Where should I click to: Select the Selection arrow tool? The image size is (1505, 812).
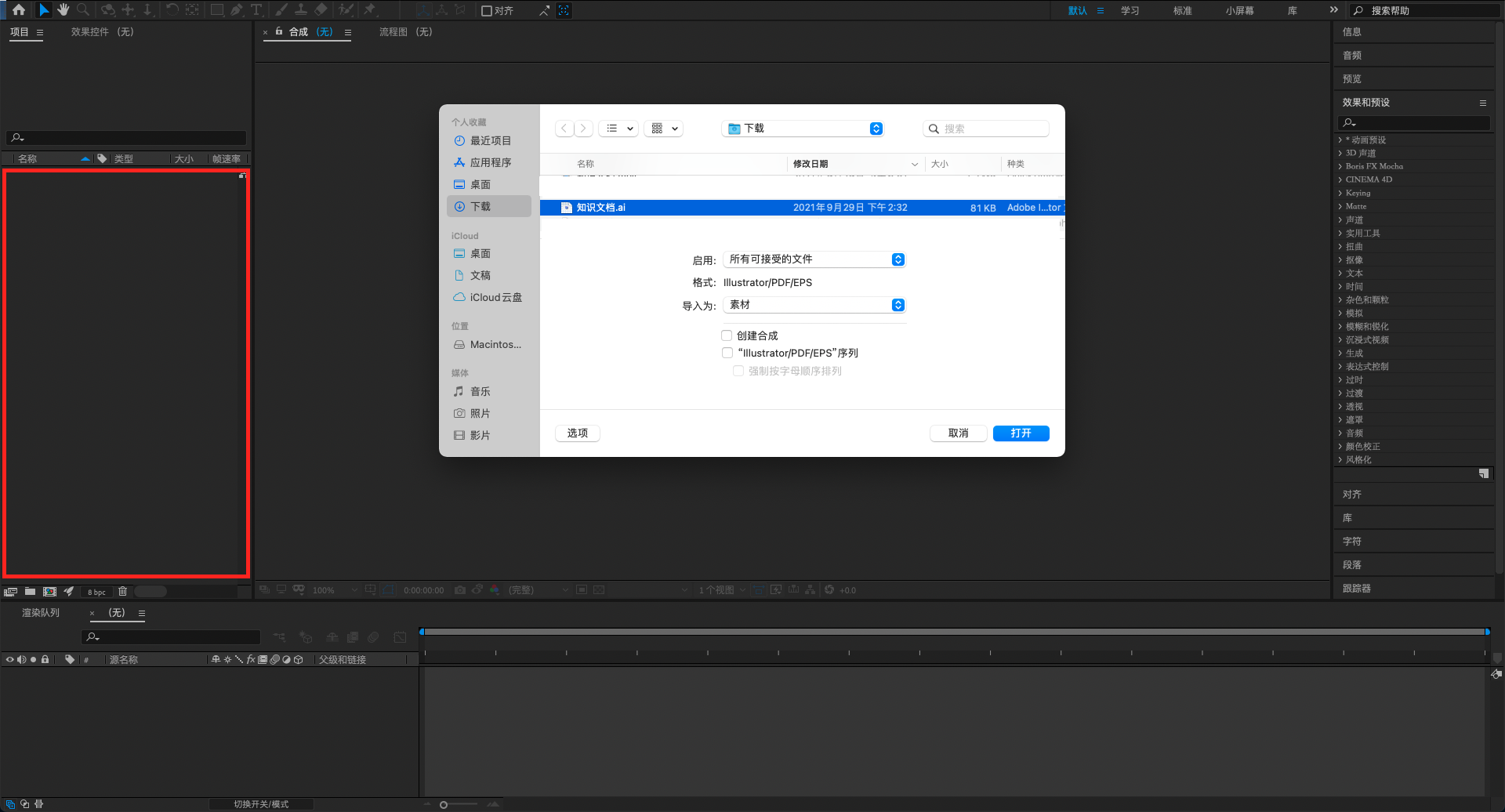44,10
